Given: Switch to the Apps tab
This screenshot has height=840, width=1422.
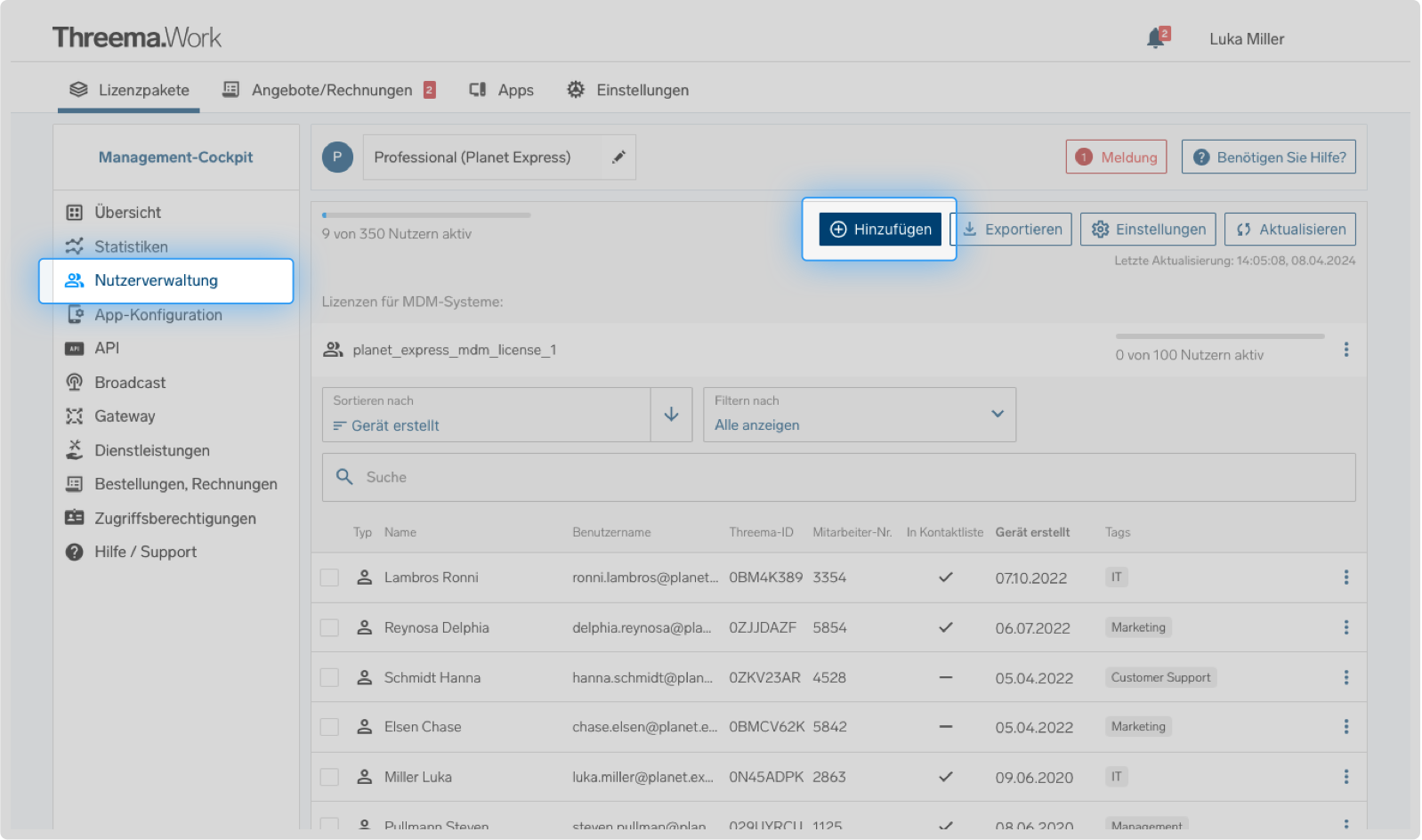Looking at the screenshot, I should [x=502, y=90].
